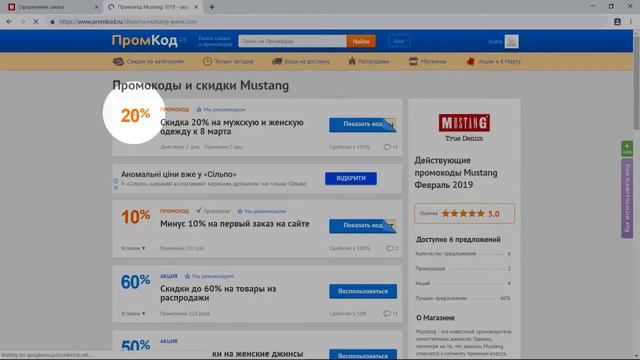
Task: Close the Сільпо ad with X icon
Action: (x=116, y=187)
